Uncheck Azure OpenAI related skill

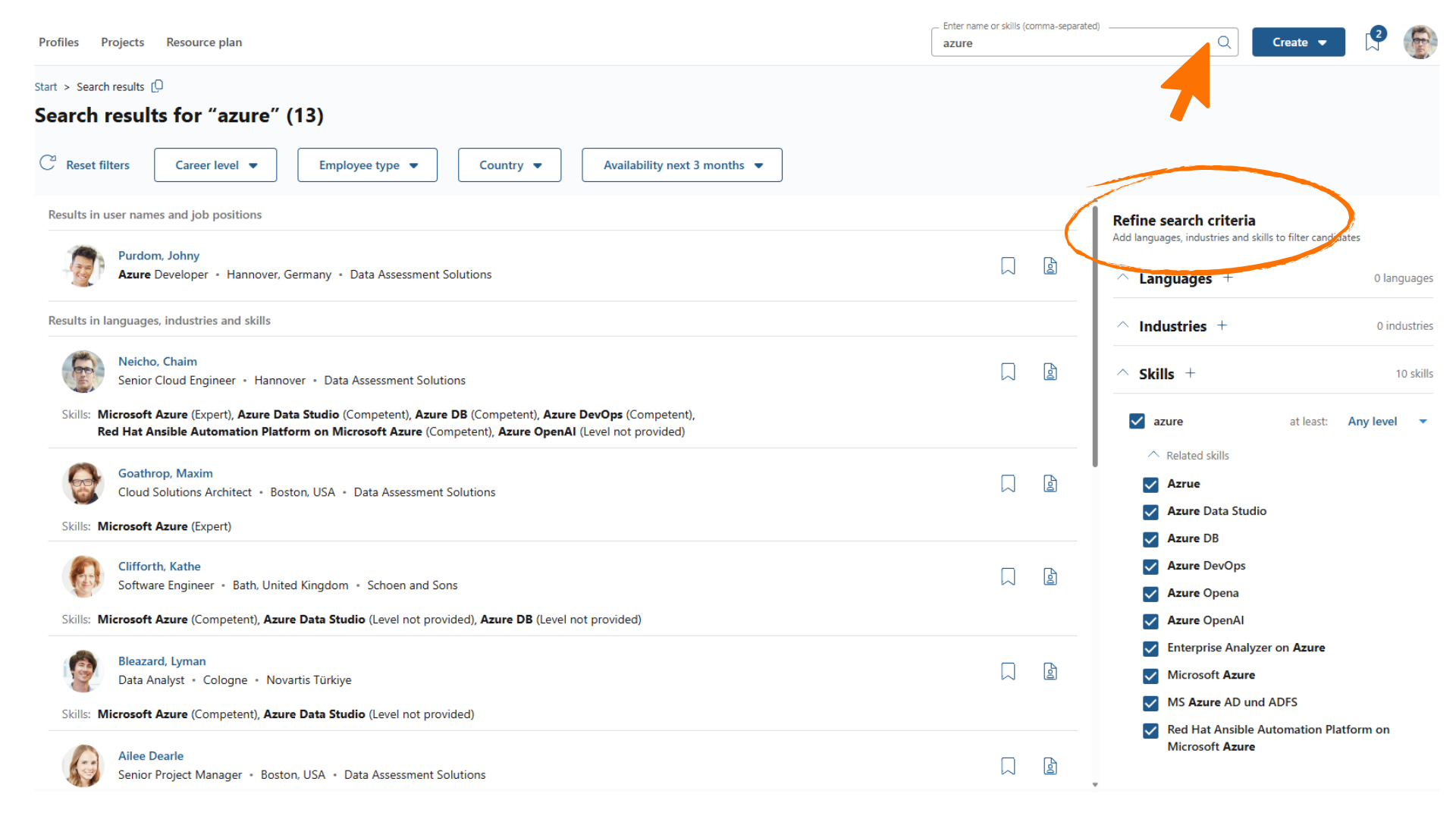pos(1150,621)
